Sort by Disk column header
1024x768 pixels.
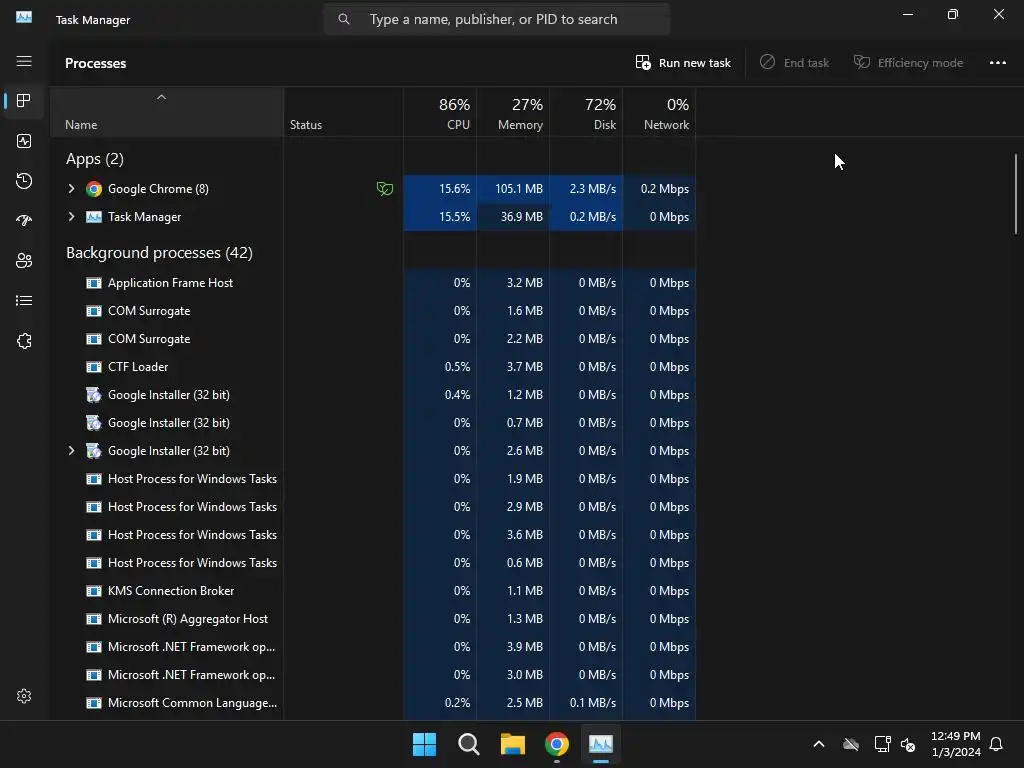(586, 113)
